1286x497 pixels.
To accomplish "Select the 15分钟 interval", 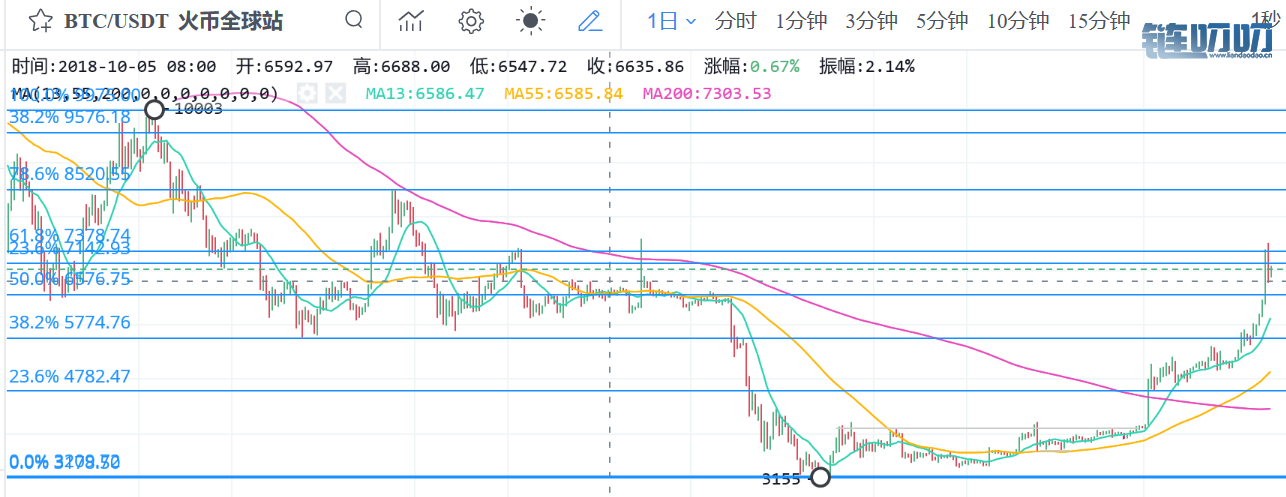I will point(1098,21).
